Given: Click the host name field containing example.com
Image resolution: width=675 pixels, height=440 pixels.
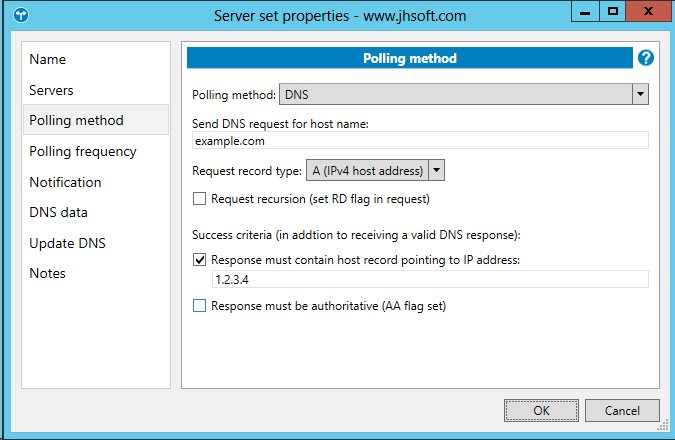Looking at the screenshot, I should click(x=420, y=141).
